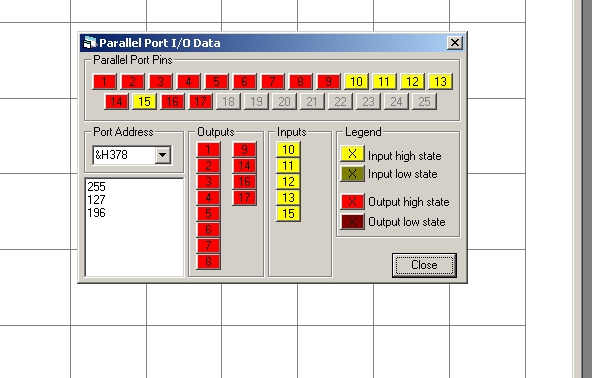This screenshot has width=592, height=378.
Task: Toggle output 1 in Outputs group
Action: (x=208, y=150)
